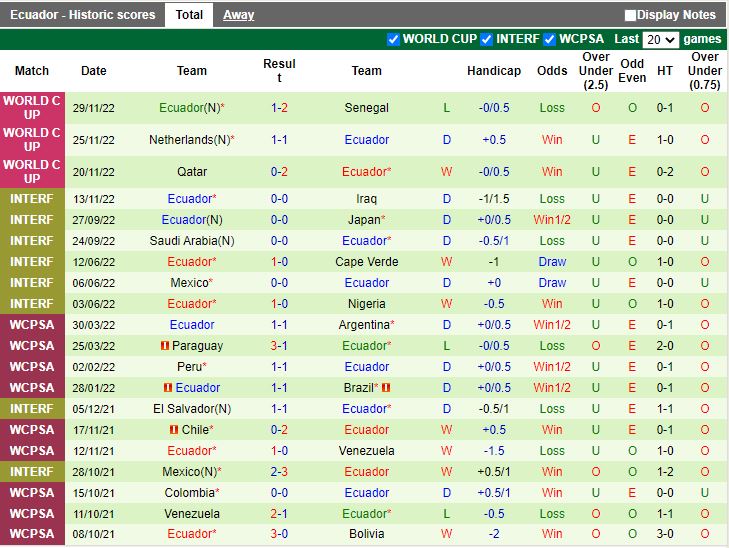Open Senegal team link in first row
Viewport: 729px width, 548px height.
tap(367, 108)
